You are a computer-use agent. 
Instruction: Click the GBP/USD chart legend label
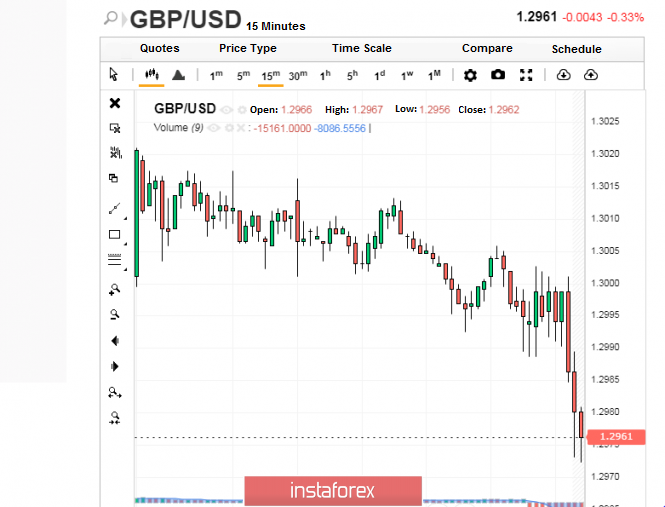pyautogui.click(x=185, y=109)
